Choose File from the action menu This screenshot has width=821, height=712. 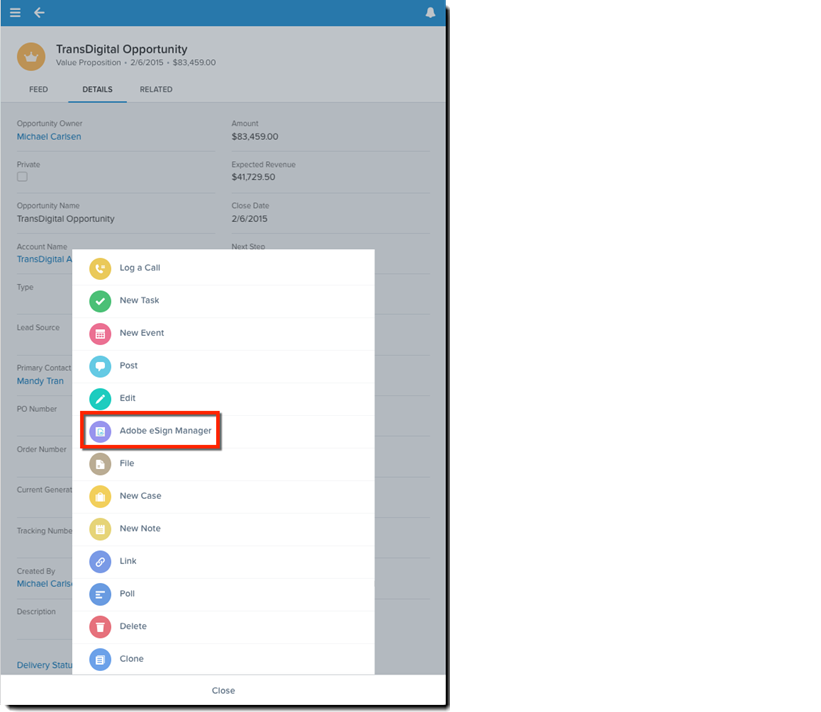coord(127,464)
